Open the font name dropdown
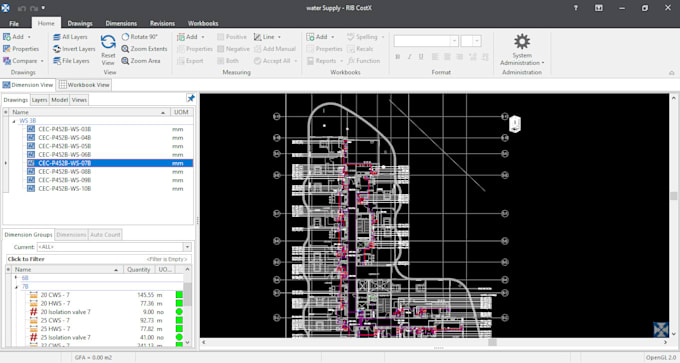680x363 pixels. [454, 41]
